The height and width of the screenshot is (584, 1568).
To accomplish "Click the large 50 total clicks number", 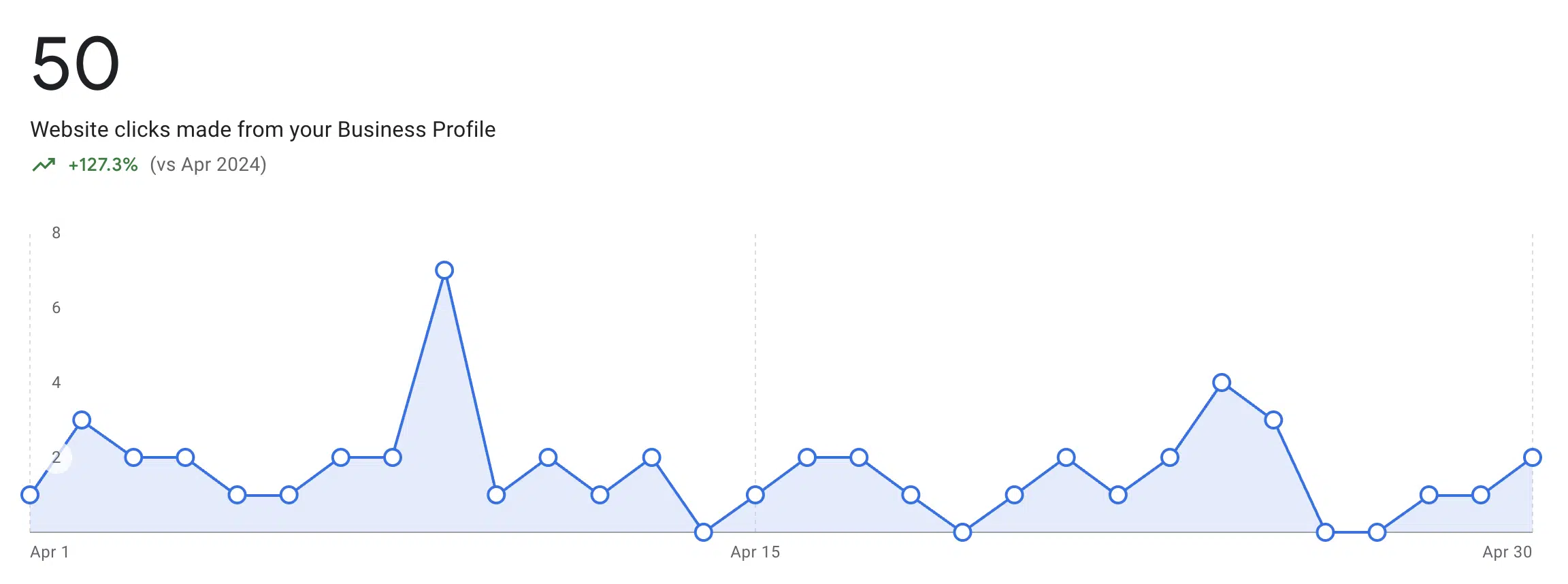I will (76, 64).
